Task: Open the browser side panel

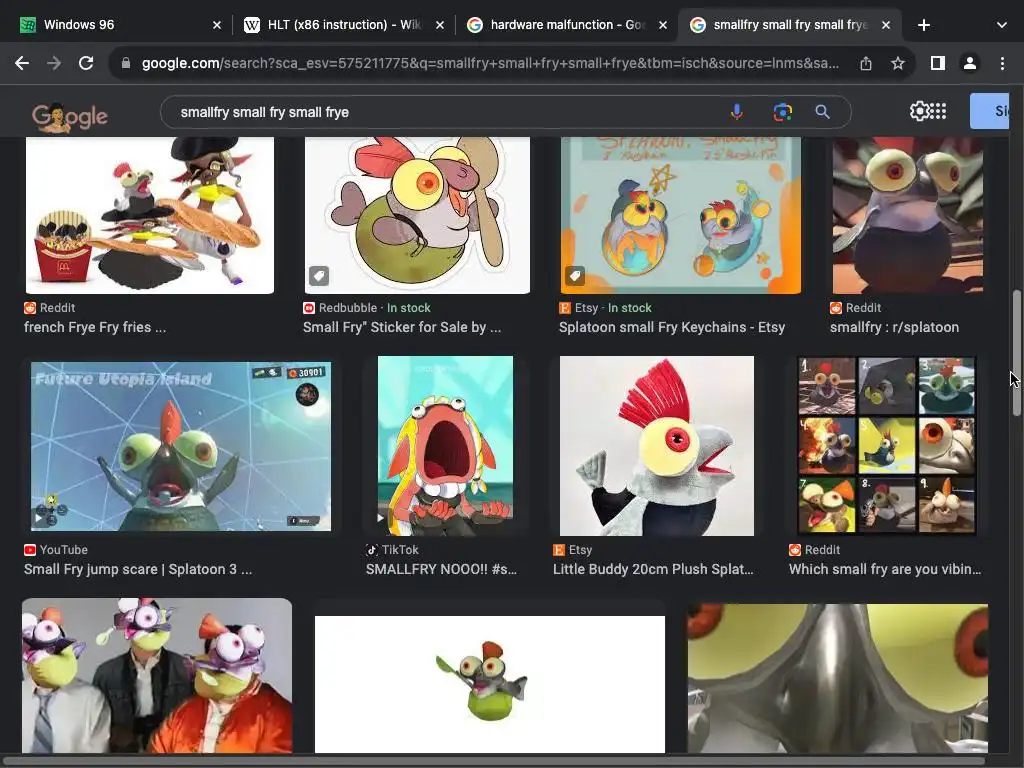Action: point(938,63)
